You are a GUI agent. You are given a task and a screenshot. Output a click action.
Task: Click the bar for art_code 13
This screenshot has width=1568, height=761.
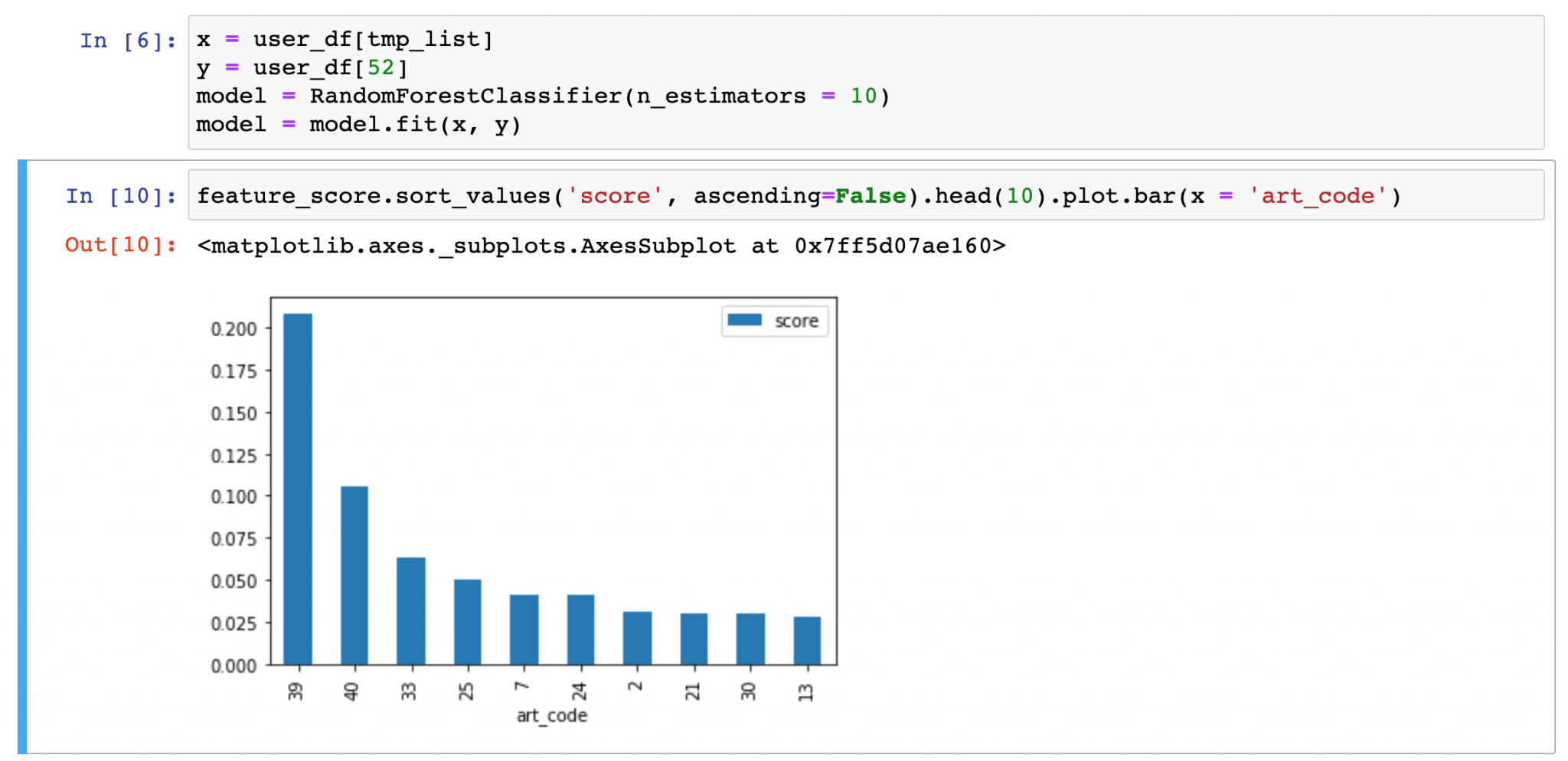pyautogui.click(x=807, y=641)
